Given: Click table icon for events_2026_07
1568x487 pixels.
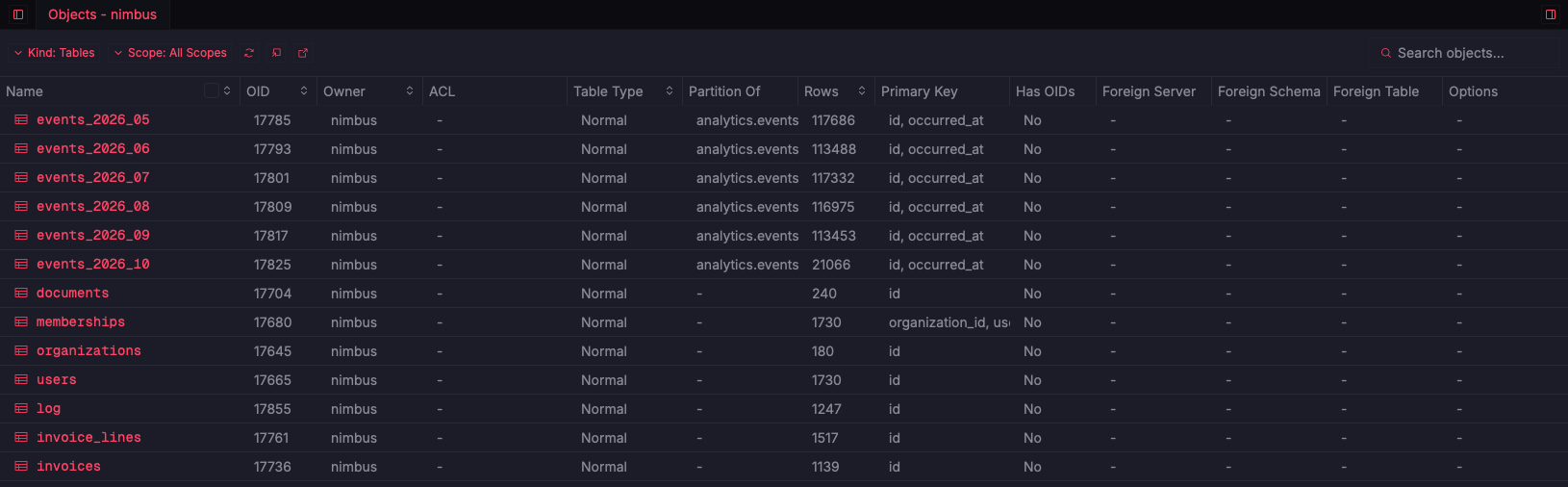Looking at the screenshot, I should coord(21,178).
